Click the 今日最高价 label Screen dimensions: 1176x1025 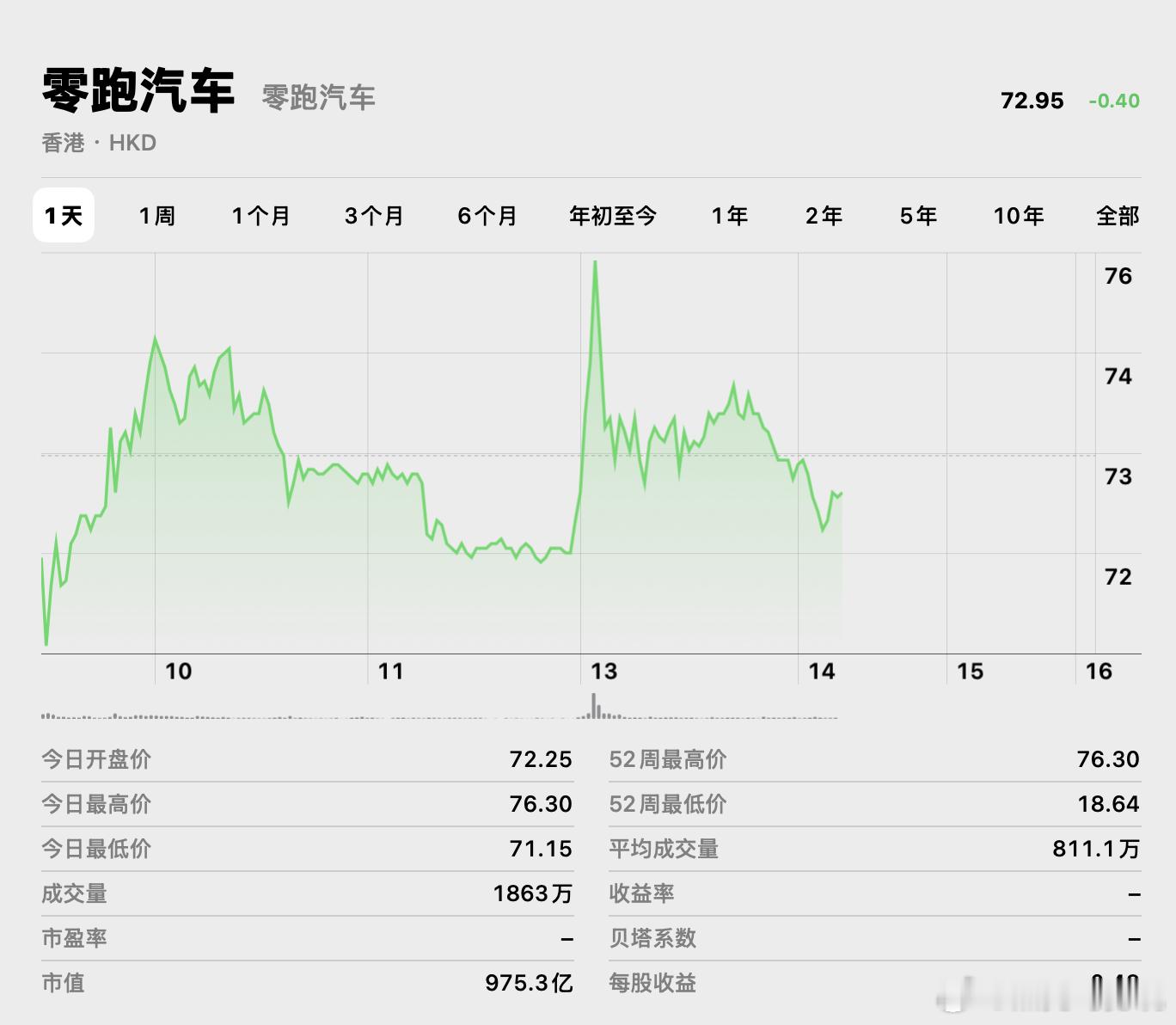click(x=96, y=804)
